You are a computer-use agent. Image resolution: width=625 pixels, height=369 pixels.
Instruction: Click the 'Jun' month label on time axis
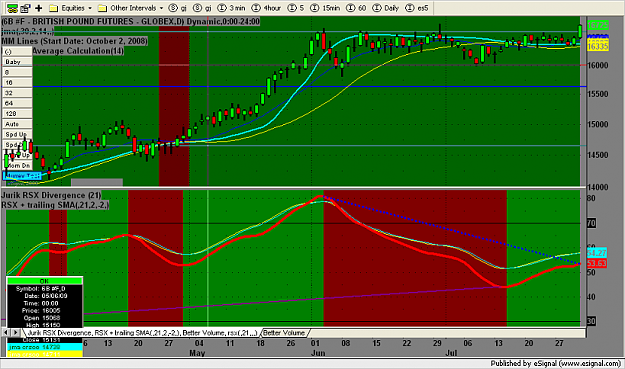pos(318,353)
